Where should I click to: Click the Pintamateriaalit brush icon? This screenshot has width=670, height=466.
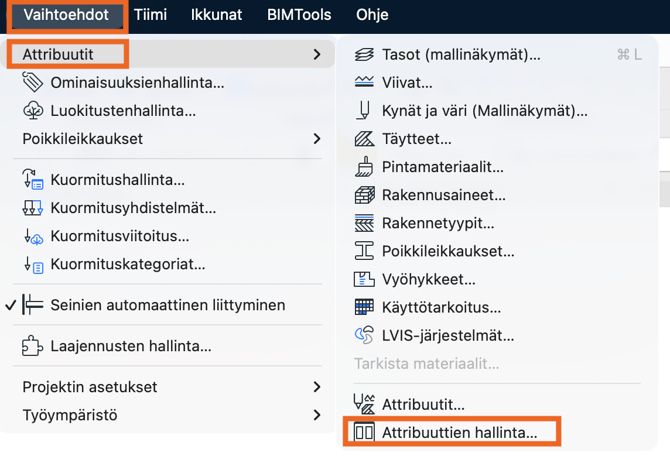pyautogui.click(x=364, y=167)
